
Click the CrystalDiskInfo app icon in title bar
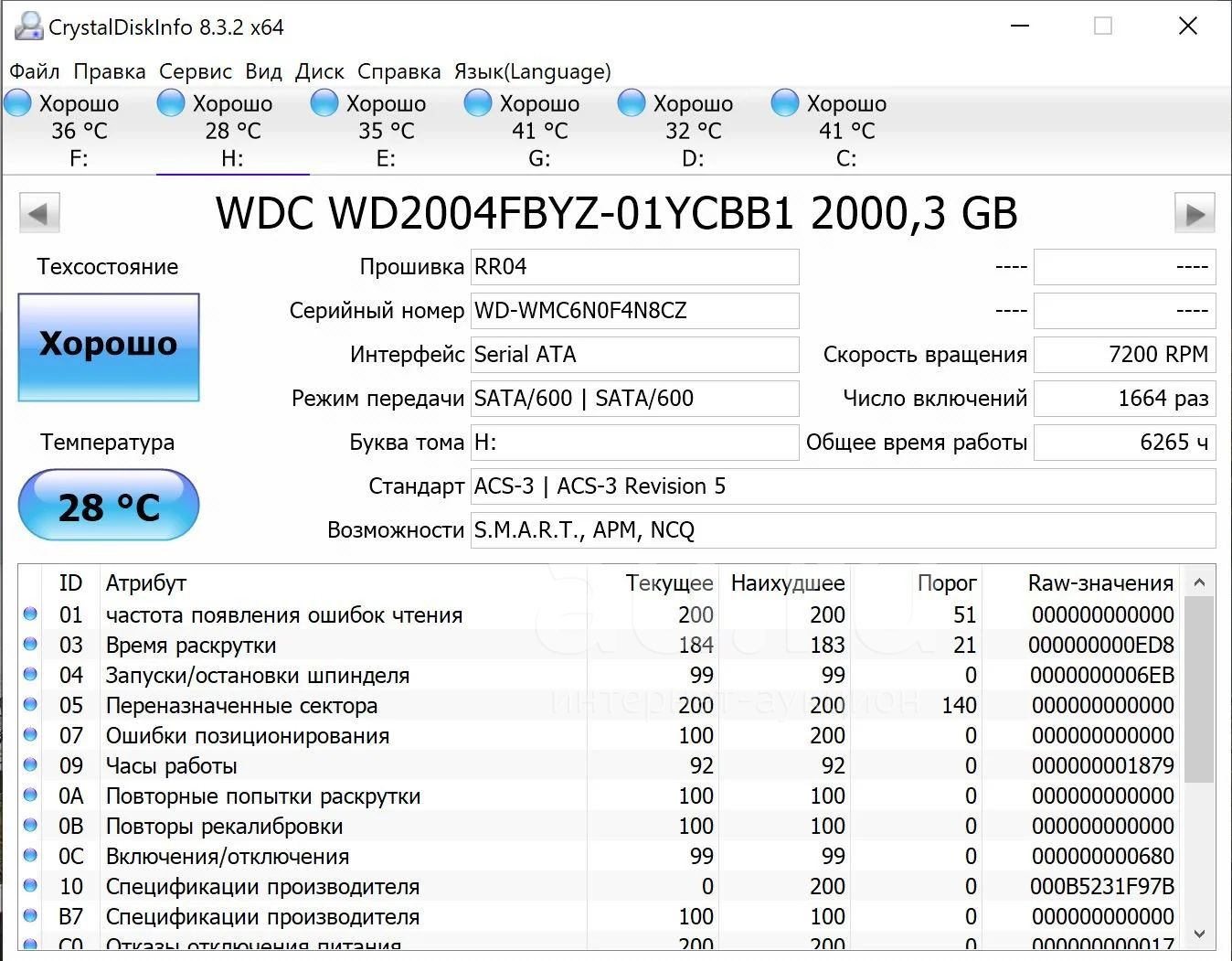point(28,26)
